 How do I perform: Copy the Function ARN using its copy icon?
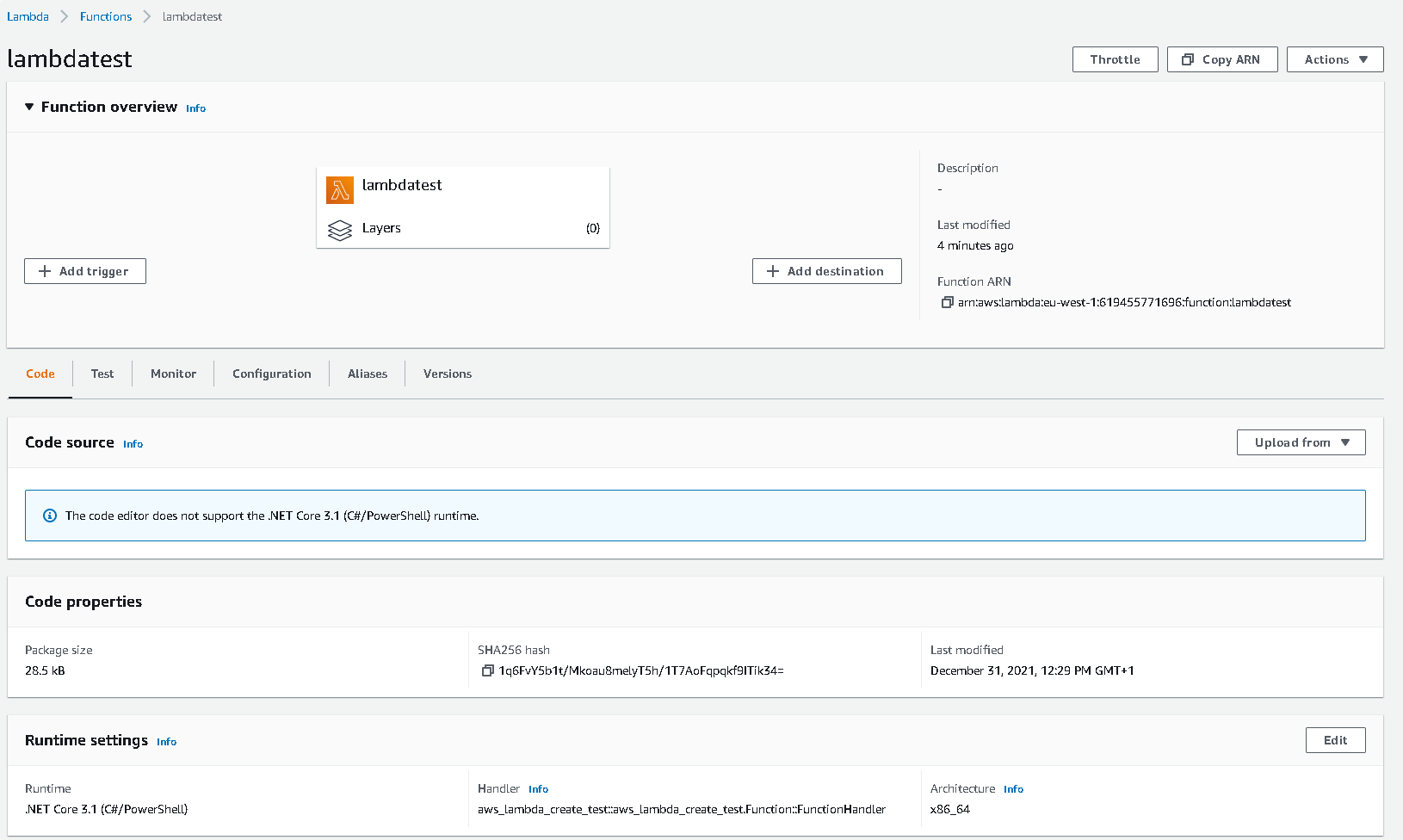pos(948,302)
